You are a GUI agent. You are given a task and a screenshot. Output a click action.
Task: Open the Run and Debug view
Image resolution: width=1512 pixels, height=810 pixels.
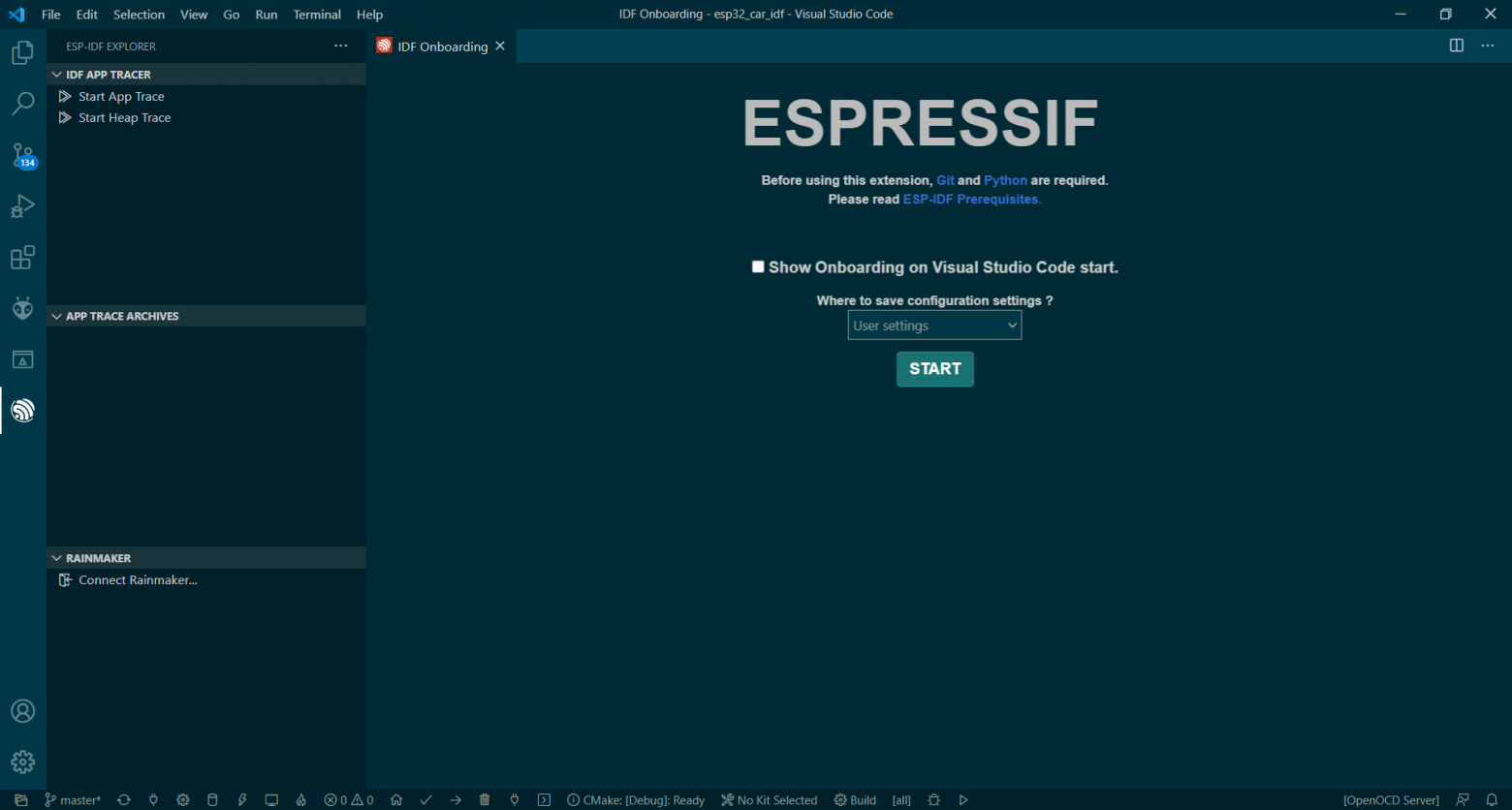[x=22, y=205]
